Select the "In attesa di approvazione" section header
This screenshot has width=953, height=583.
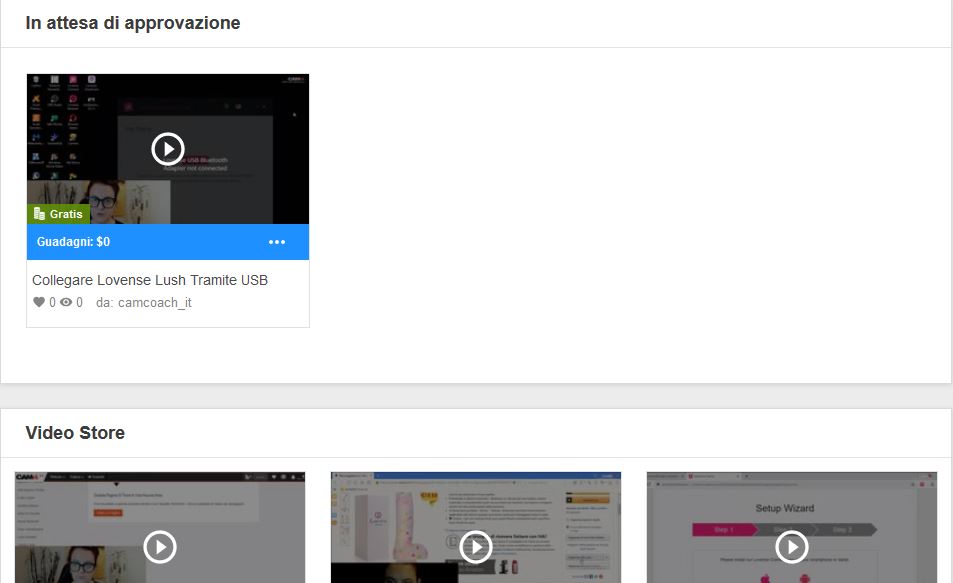coord(132,23)
